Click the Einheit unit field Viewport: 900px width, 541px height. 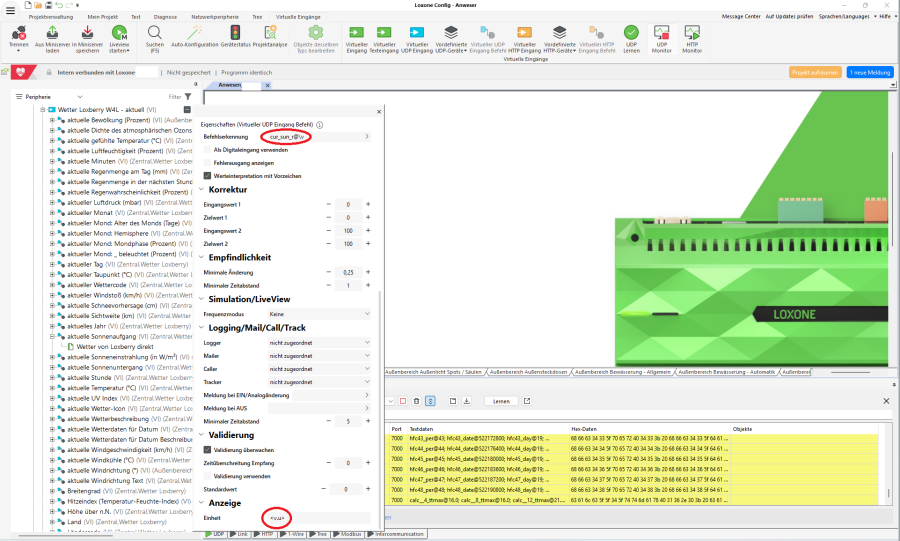(x=319, y=518)
